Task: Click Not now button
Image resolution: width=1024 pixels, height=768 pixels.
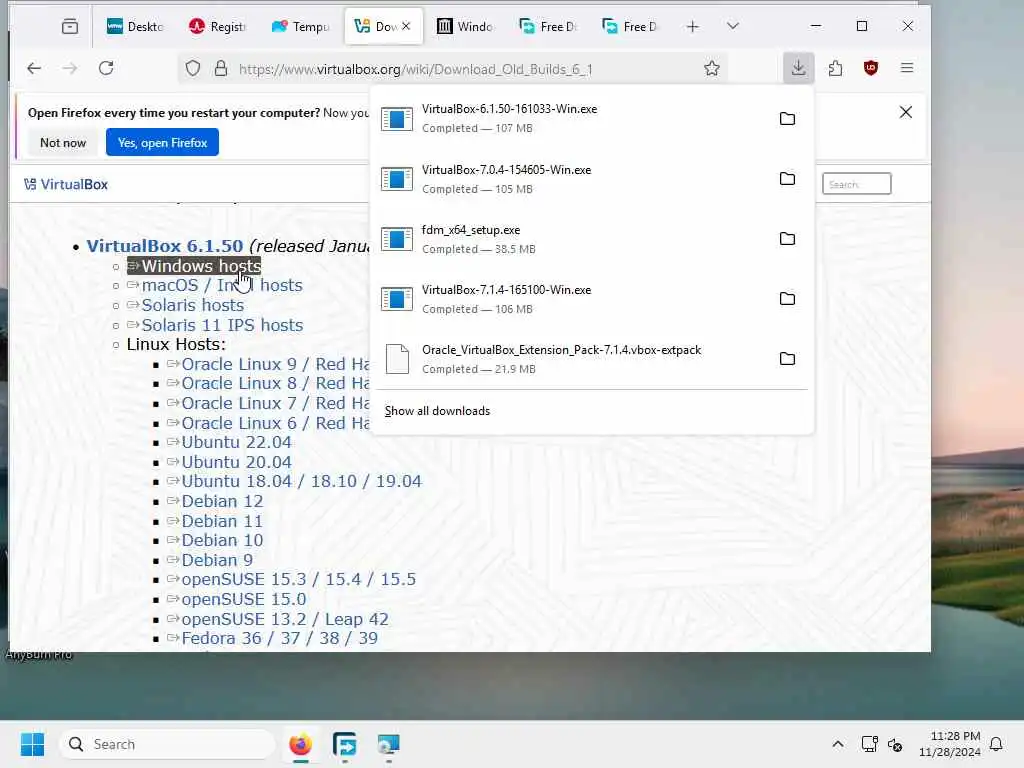Action: (x=63, y=142)
